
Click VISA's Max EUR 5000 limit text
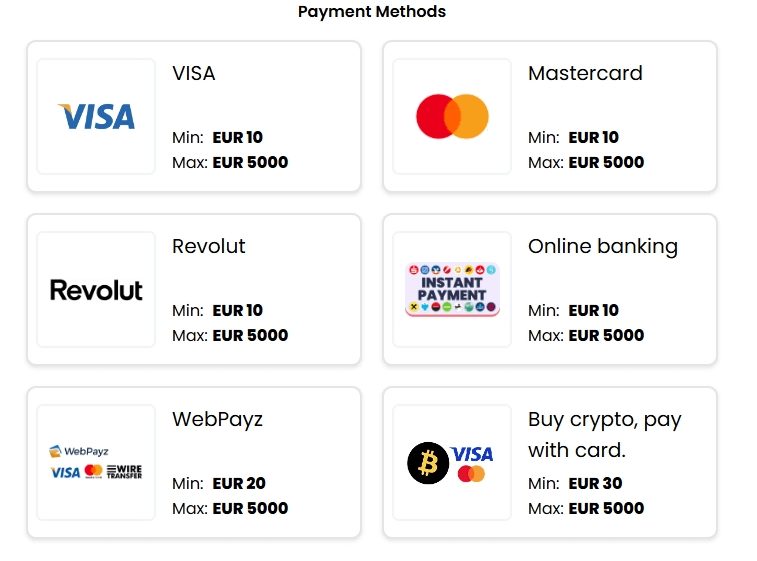coord(230,162)
